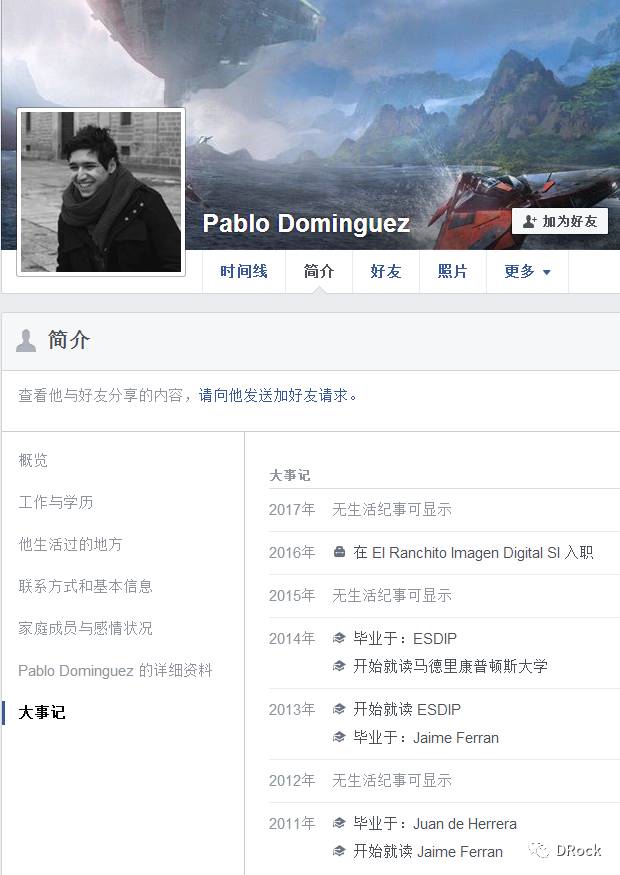The width and height of the screenshot is (620, 875).
Task: Click the Pablo Dominguez name on cover
Action: [x=306, y=223]
